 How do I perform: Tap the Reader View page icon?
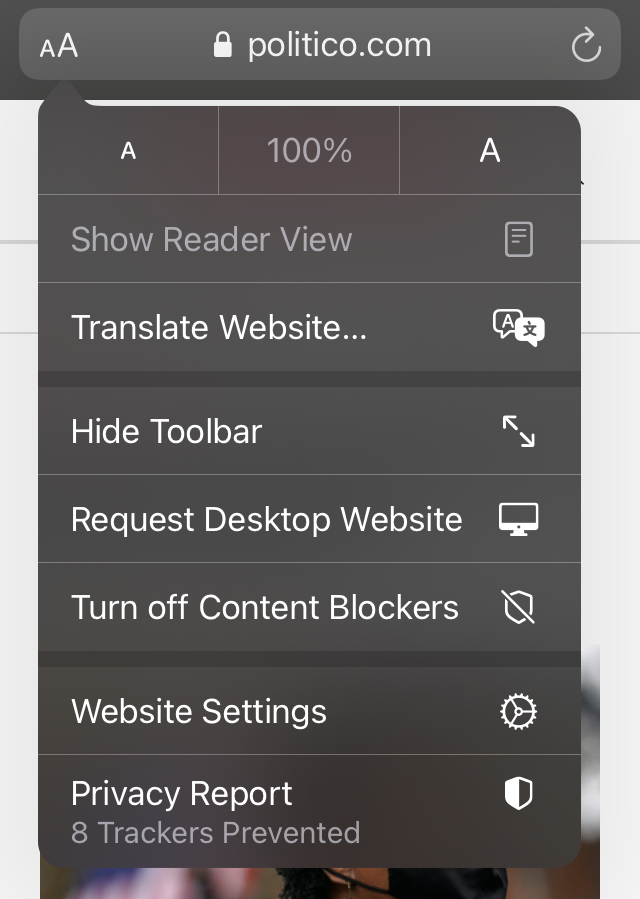coord(518,239)
